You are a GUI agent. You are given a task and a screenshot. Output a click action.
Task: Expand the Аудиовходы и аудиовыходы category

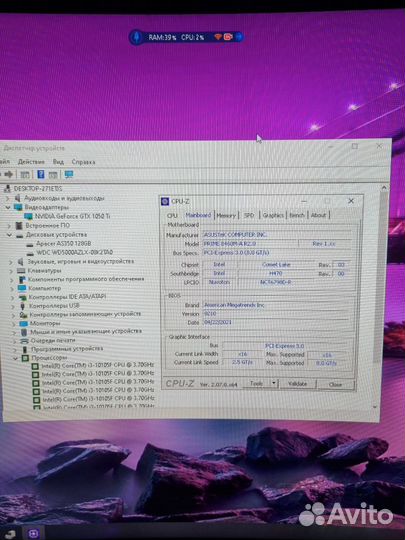coord(7,198)
